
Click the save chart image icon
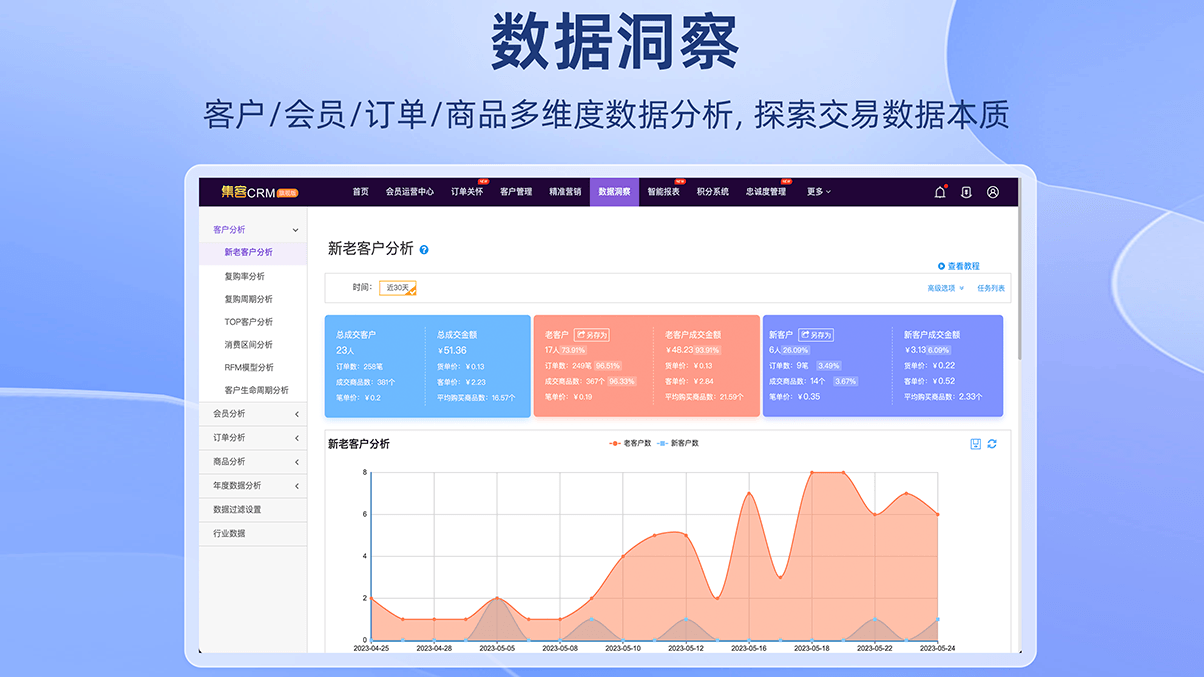pyautogui.click(x=975, y=444)
